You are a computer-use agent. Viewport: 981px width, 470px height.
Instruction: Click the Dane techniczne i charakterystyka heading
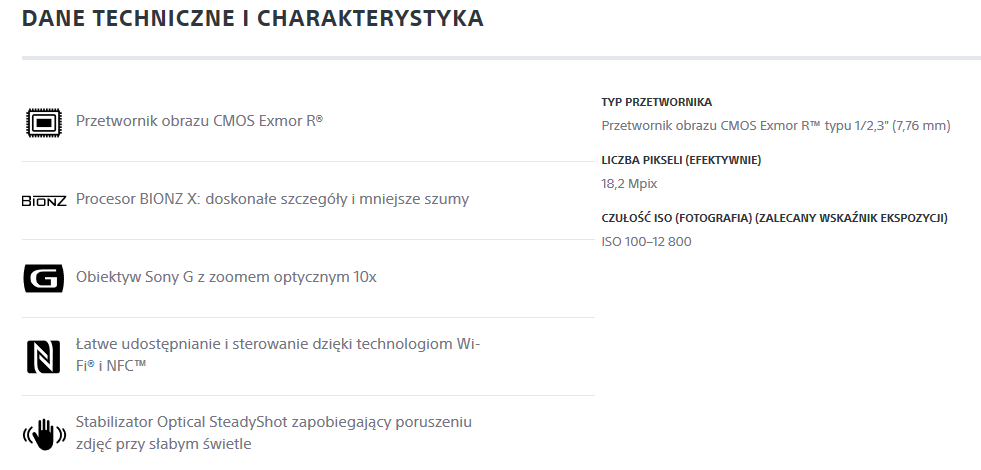pos(253,19)
